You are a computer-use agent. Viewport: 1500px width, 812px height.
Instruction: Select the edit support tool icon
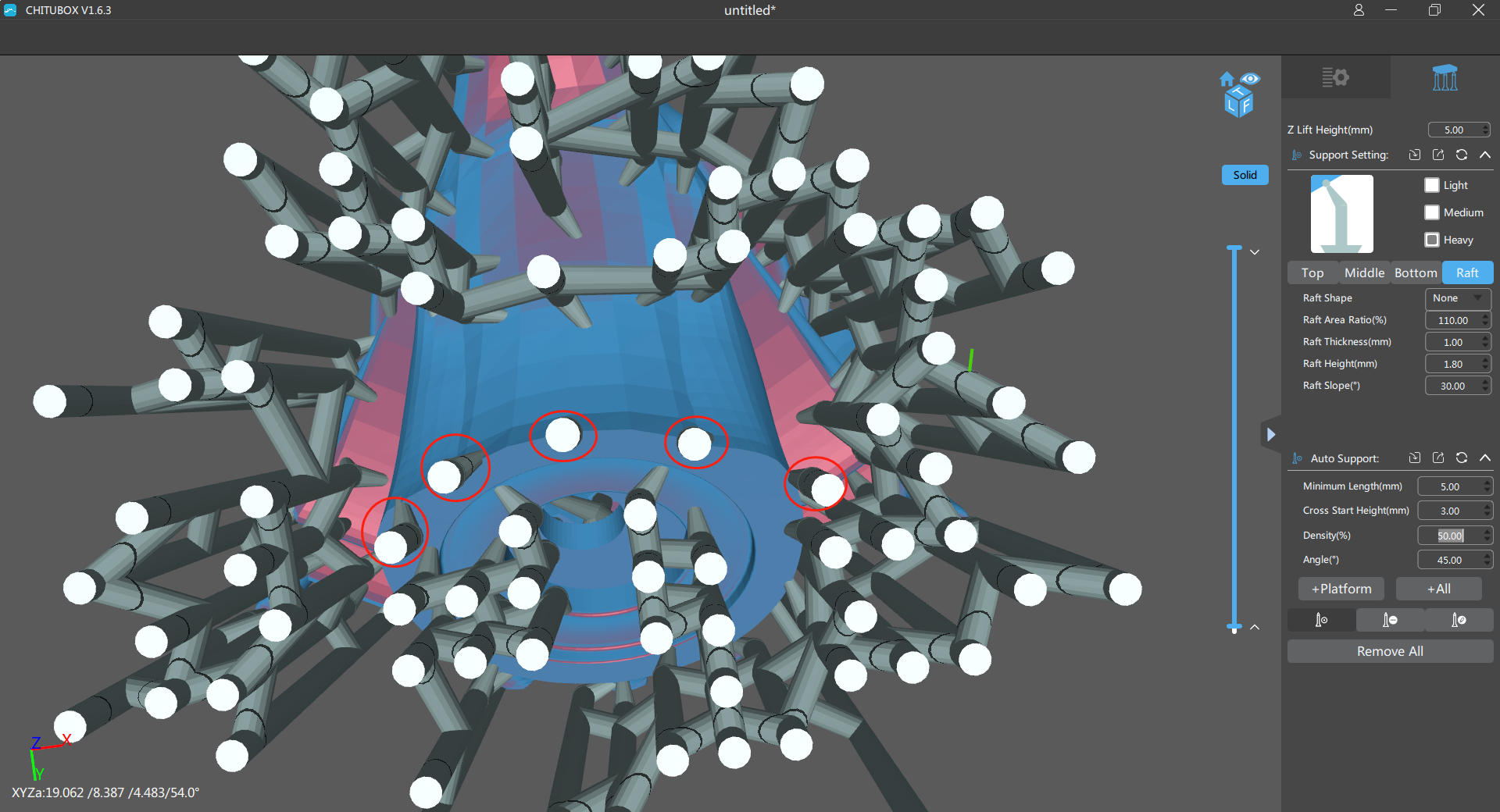click(1459, 620)
